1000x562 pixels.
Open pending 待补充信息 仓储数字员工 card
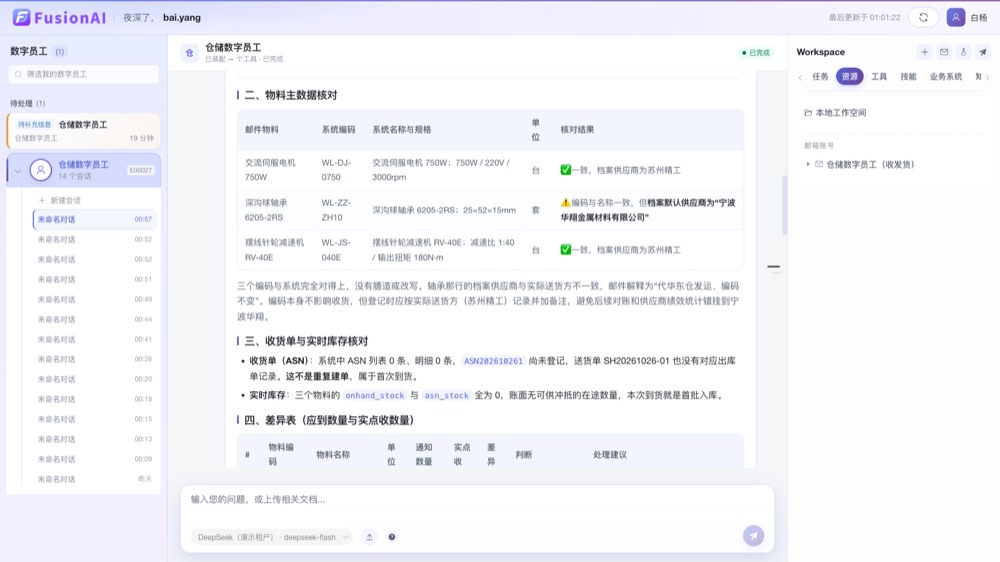tap(84, 131)
